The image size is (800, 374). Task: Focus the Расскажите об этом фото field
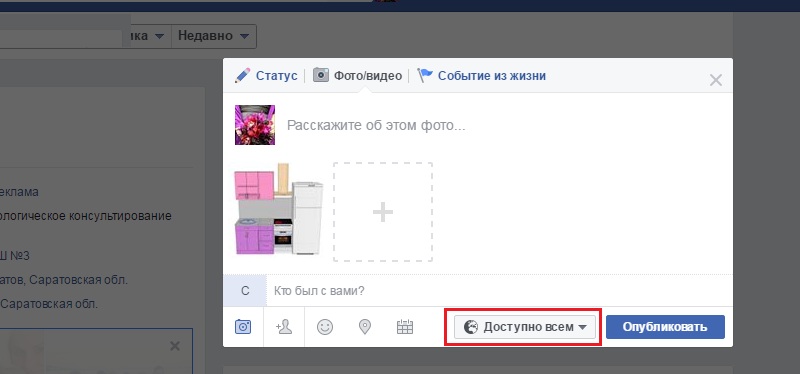point(377,126)
